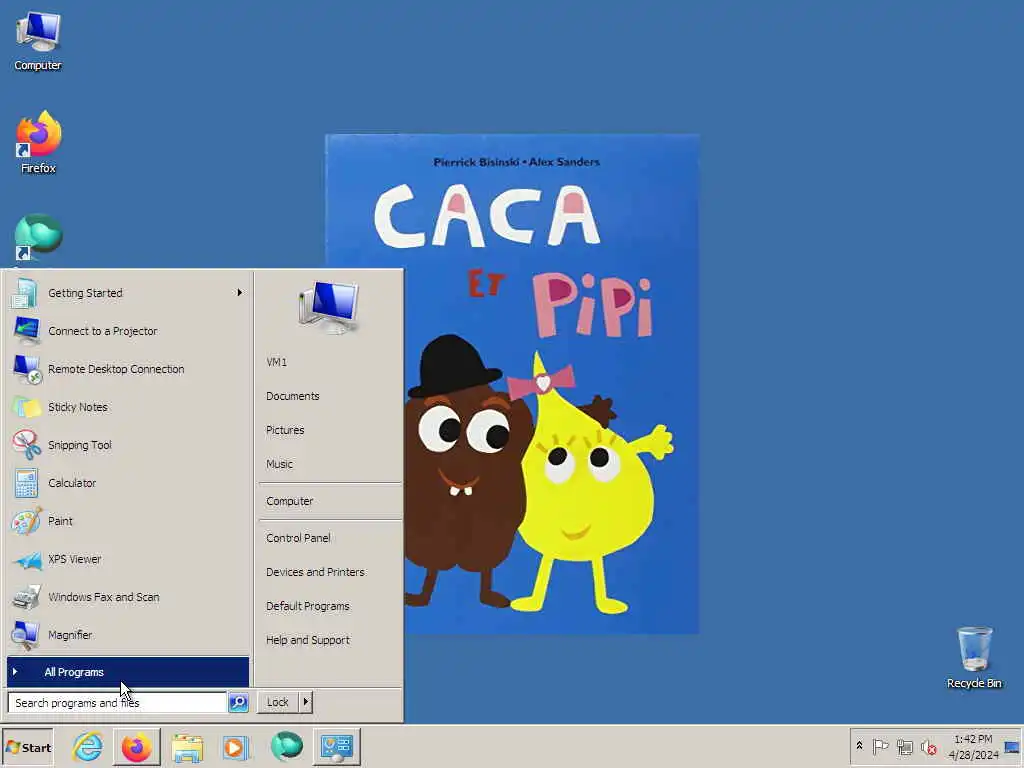Click the Connect to a Projector icon
Viewport: 1024px width, 768px height.
pos(26,331)
